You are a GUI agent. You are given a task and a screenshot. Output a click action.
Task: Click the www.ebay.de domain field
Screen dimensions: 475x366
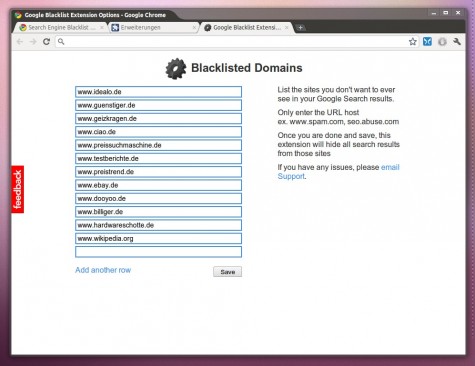(x=158, y=185)
